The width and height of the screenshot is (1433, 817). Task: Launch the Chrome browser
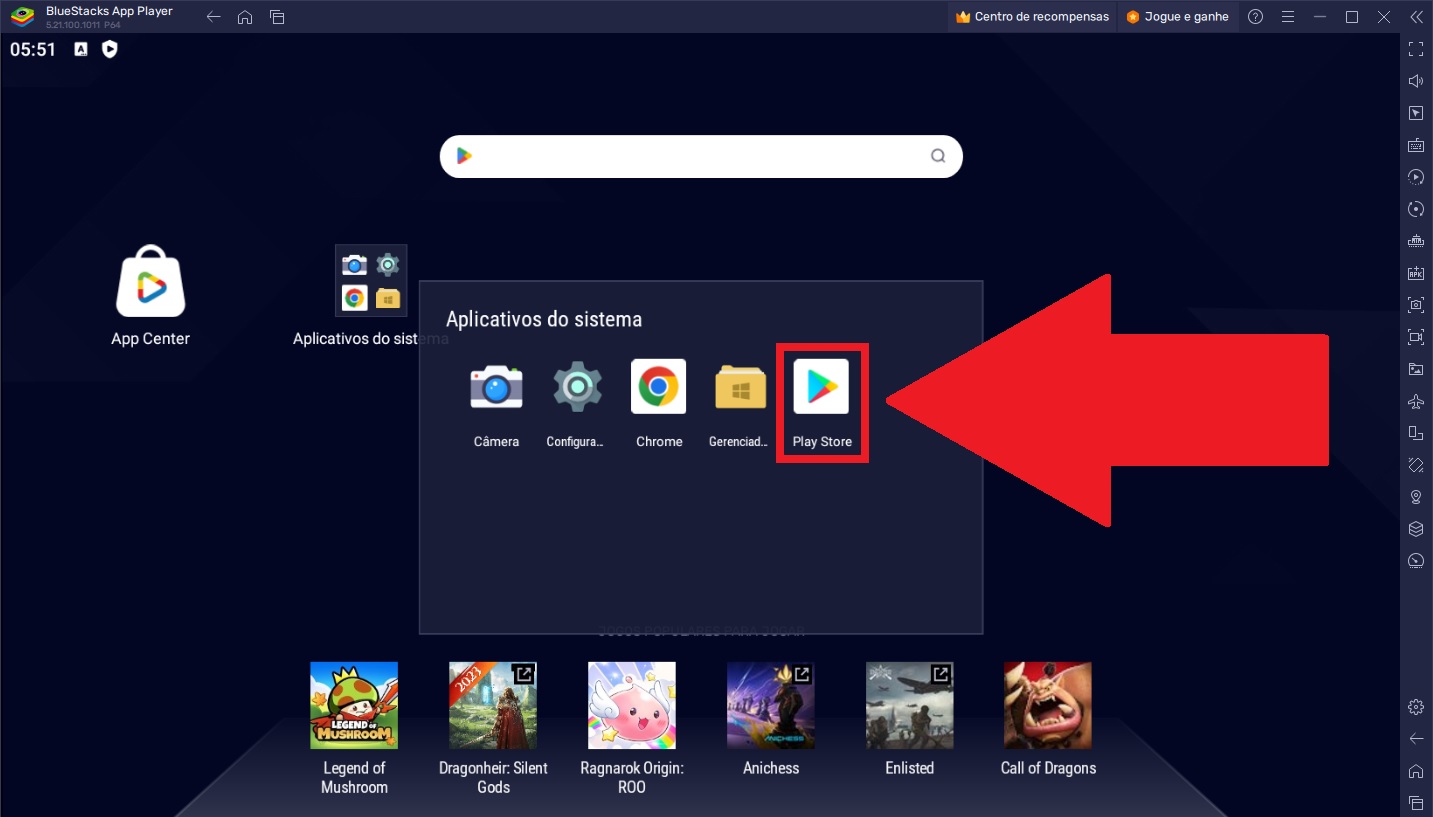coord(658,387)
